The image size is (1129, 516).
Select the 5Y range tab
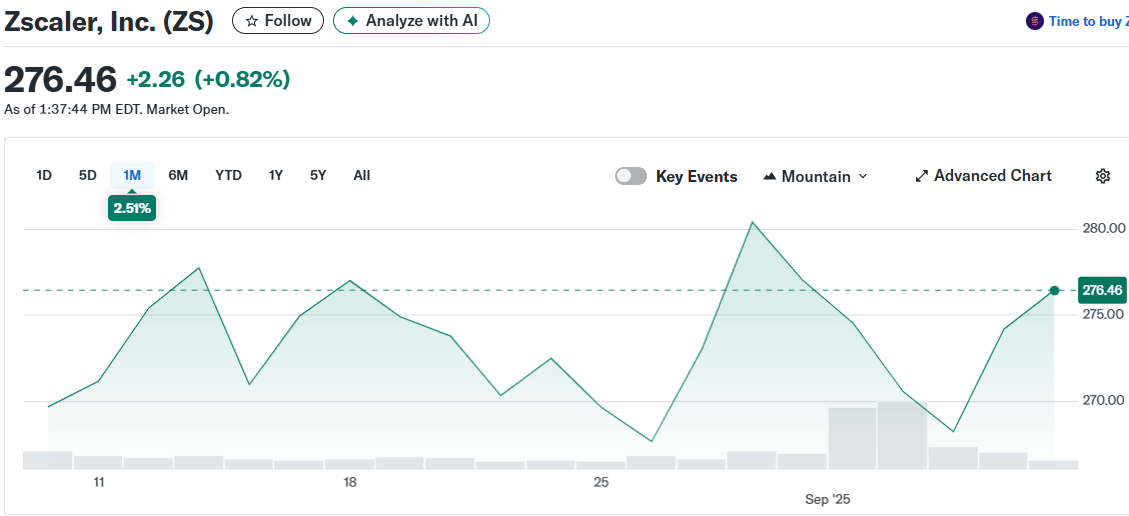[x=318, y=176]
